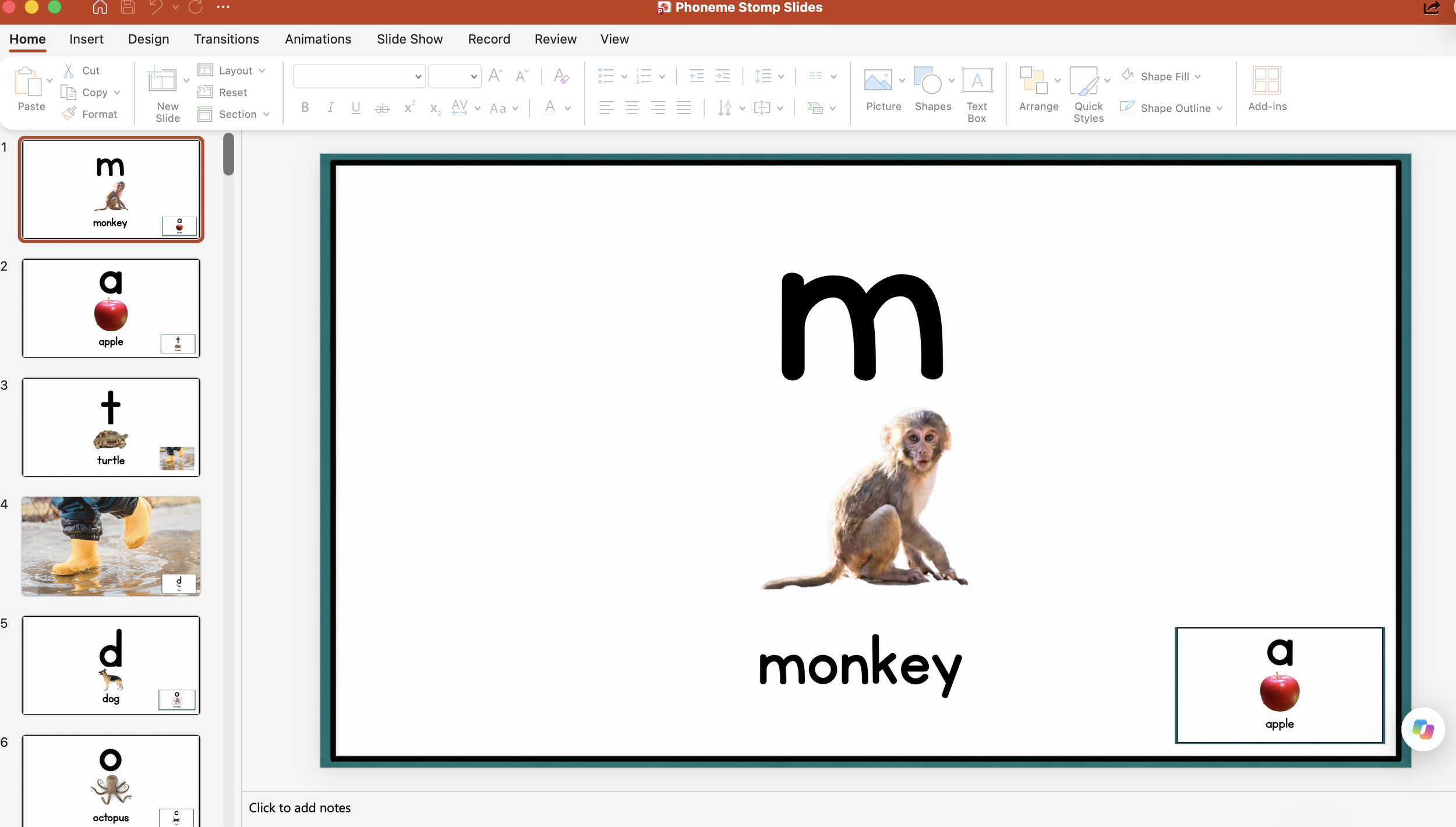Insert a Picture from the ribbon
1456x827 pixels.
[878, 80]
